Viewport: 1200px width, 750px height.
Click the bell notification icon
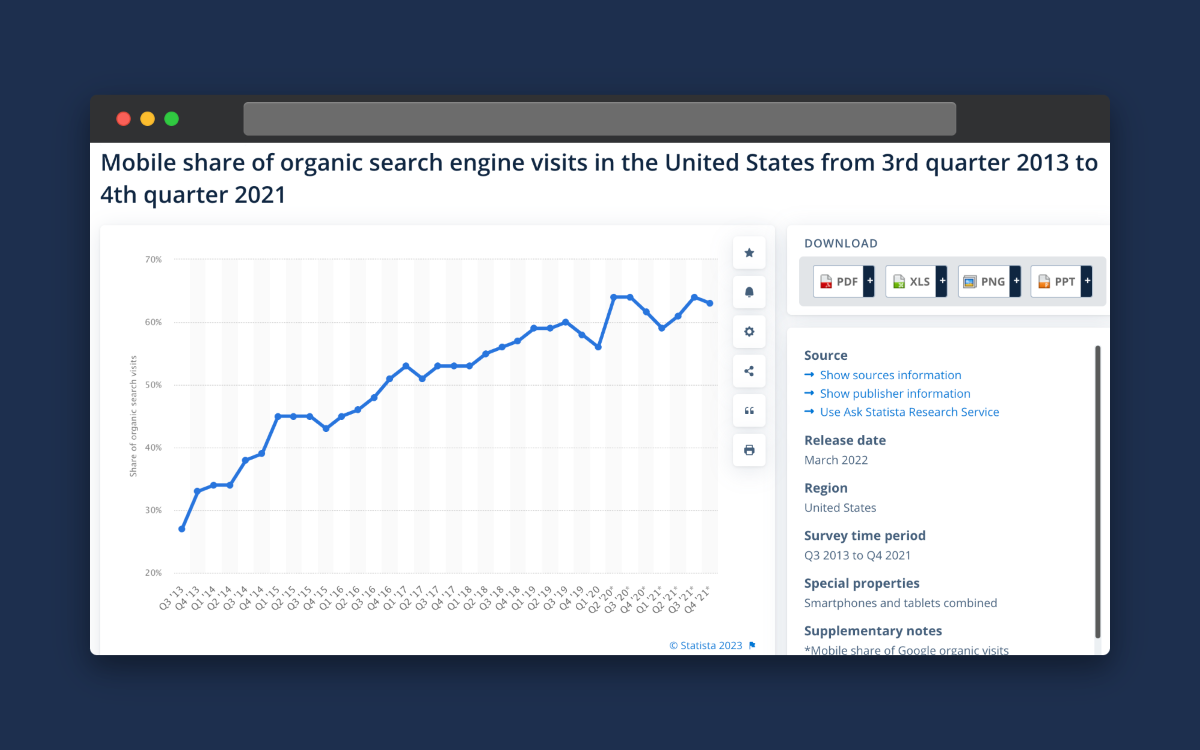coord(749,292)
